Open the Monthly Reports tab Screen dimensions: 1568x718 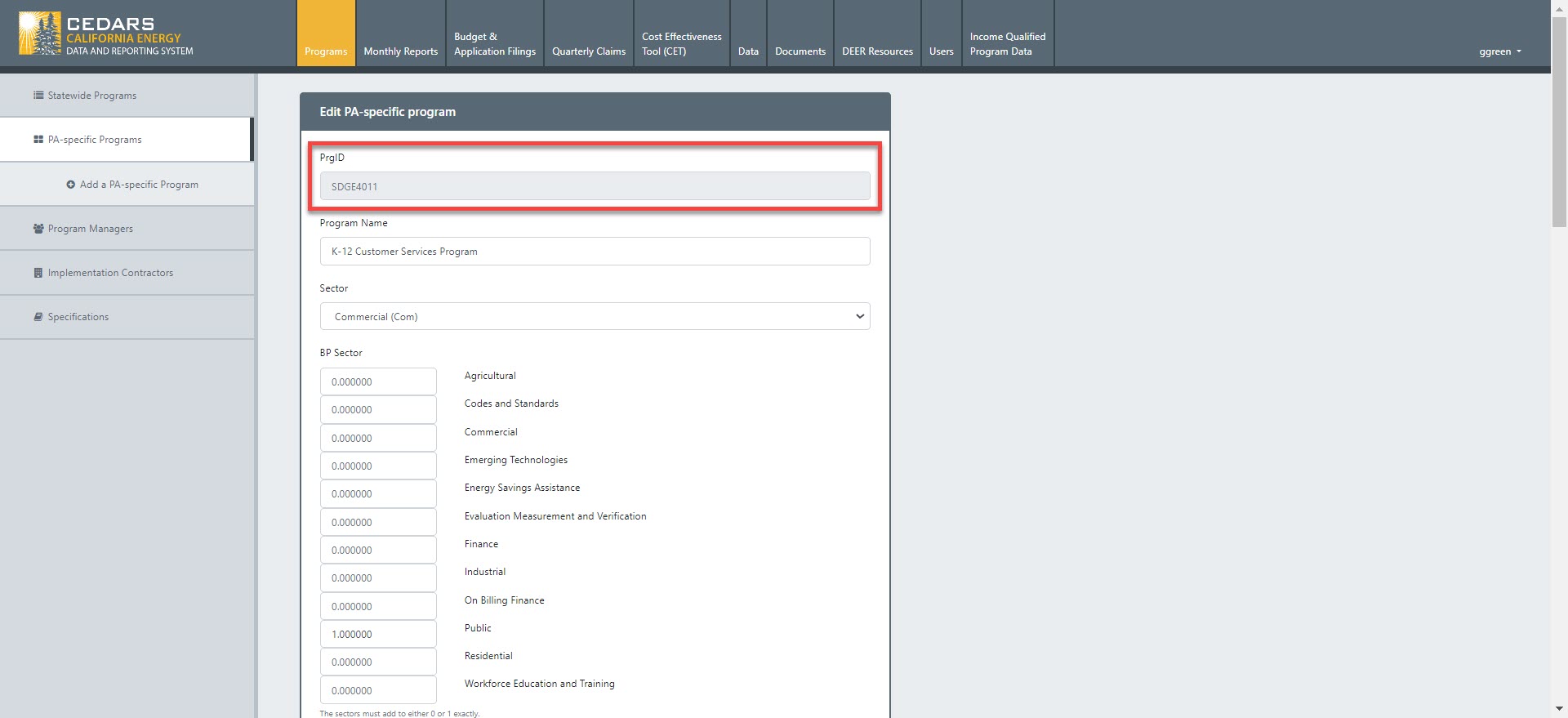click(x=400, y=51)
